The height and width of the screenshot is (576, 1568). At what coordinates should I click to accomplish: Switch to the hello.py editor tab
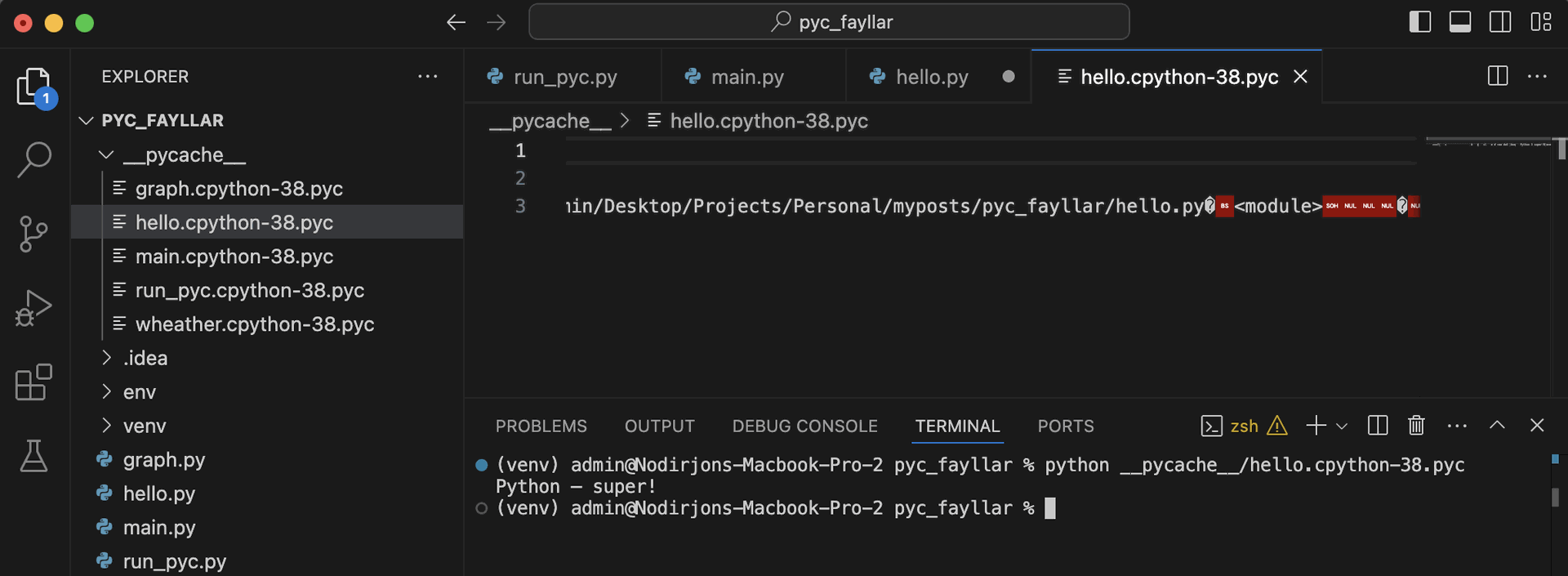pos(938,76)
